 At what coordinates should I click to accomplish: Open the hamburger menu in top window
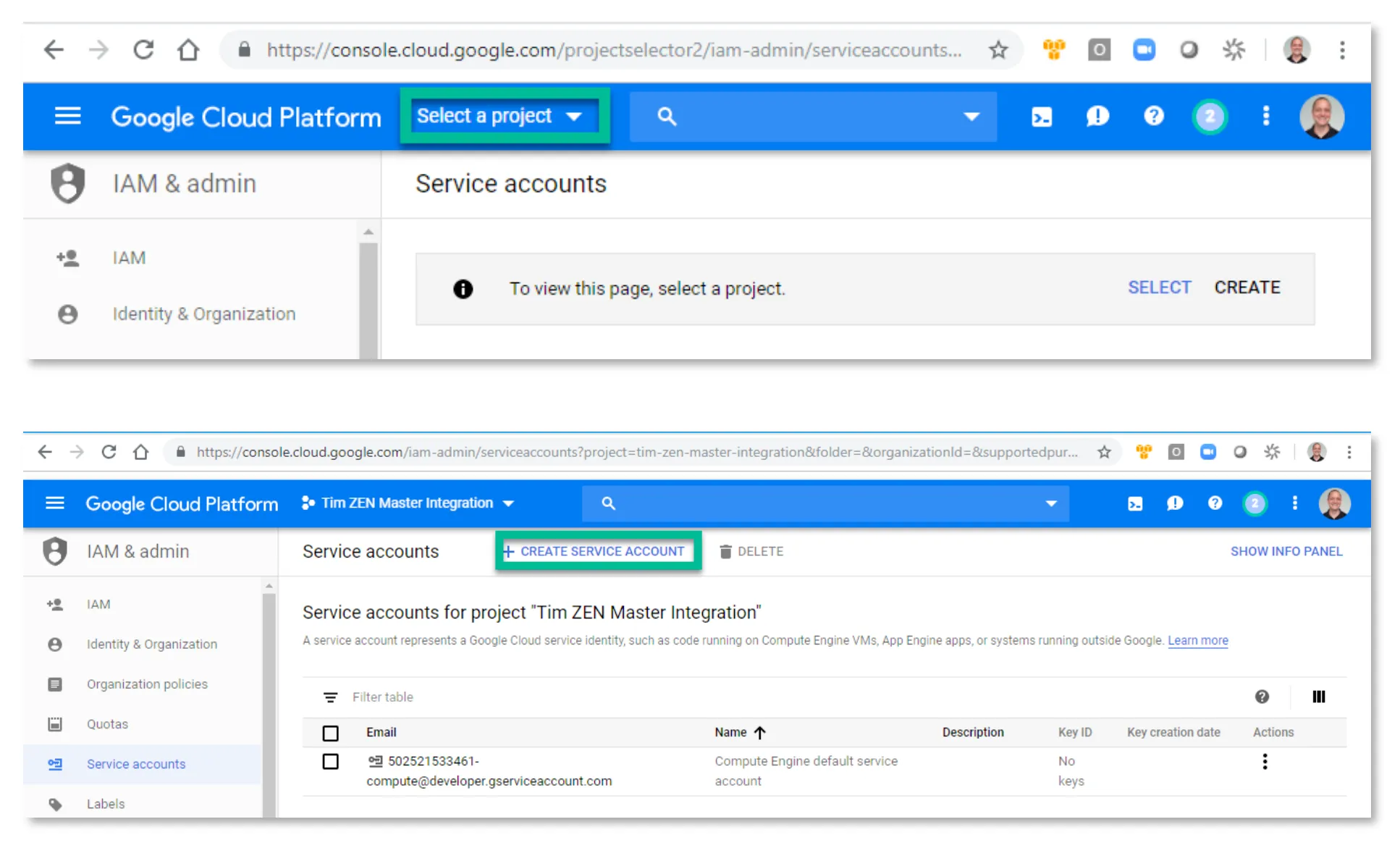(x=67, y=116)
